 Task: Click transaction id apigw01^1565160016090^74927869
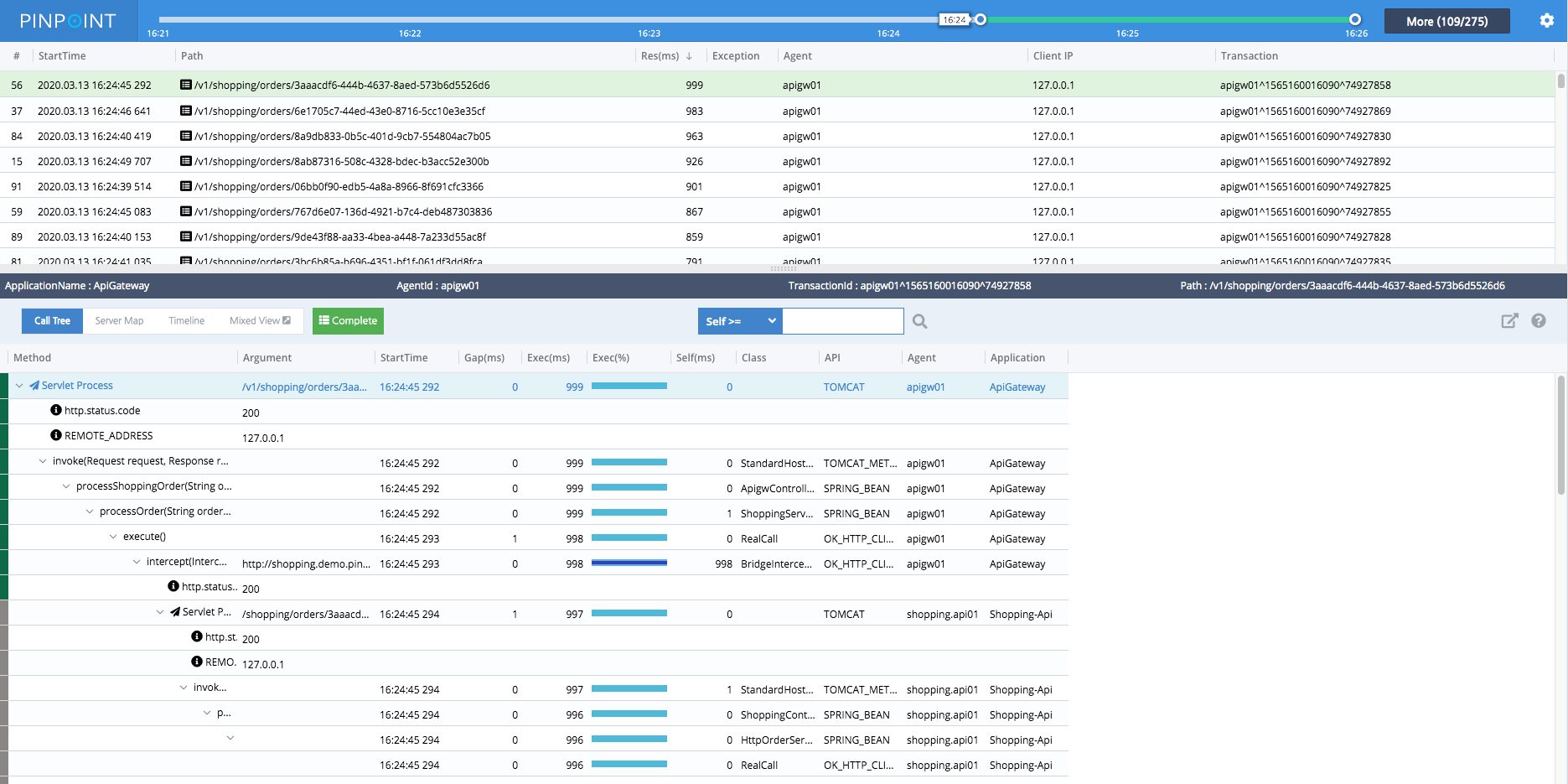(1305, 111)
